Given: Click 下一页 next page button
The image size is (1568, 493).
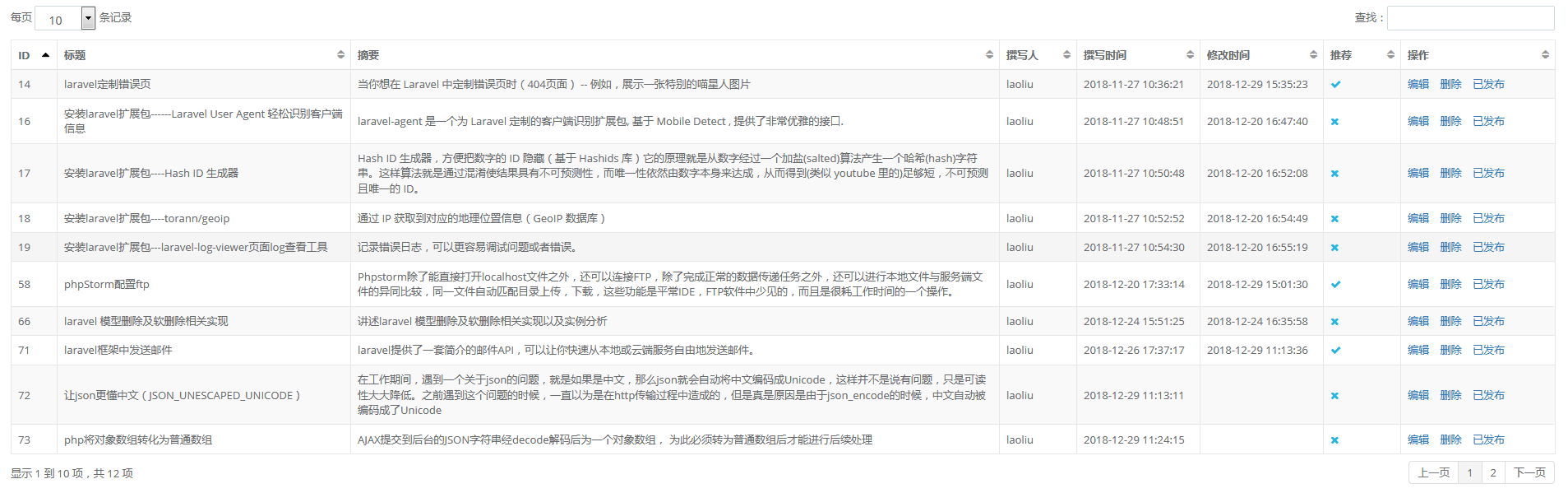Looking at the screenshot, I should [x=1529, y=472].
